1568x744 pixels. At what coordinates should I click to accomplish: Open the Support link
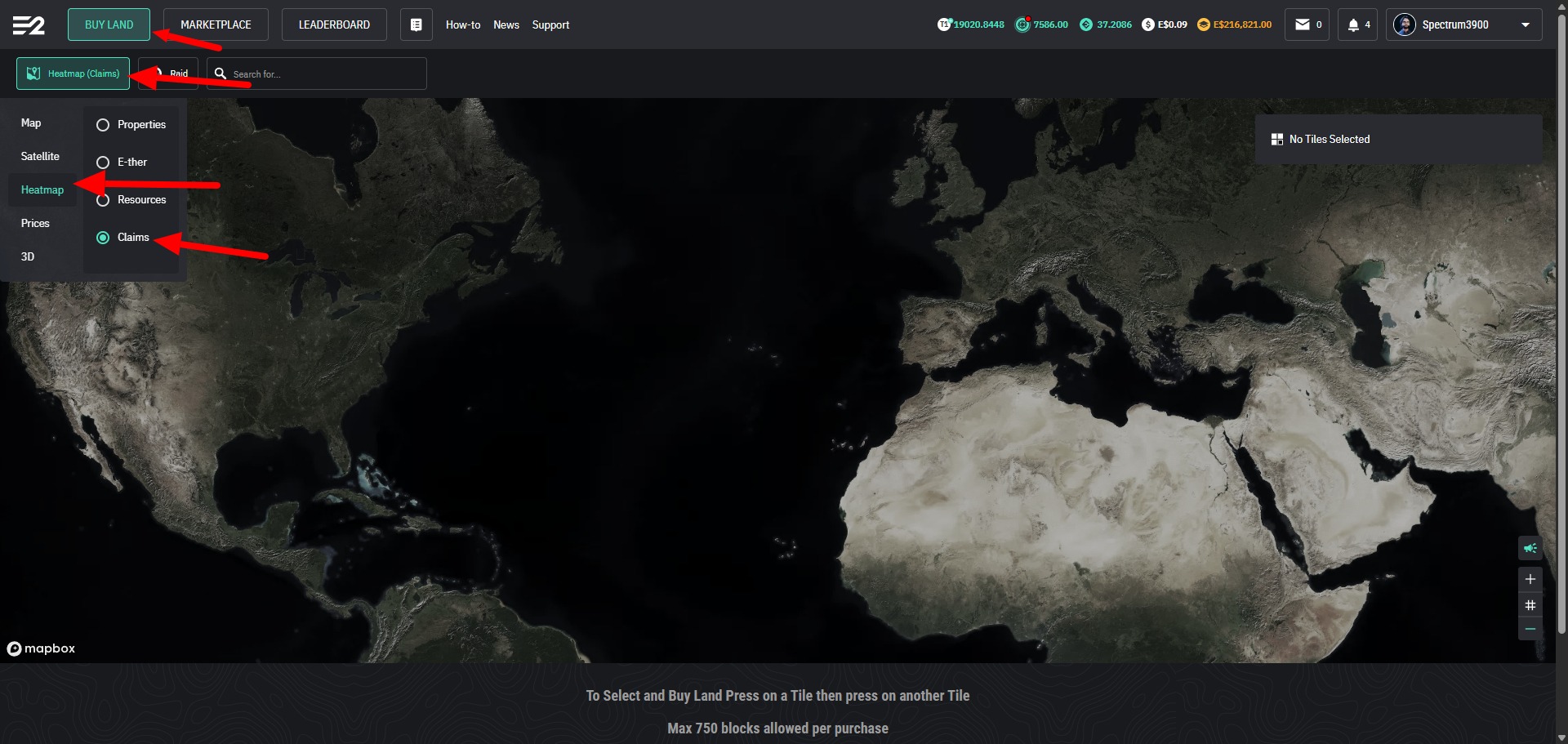[550, 25]
